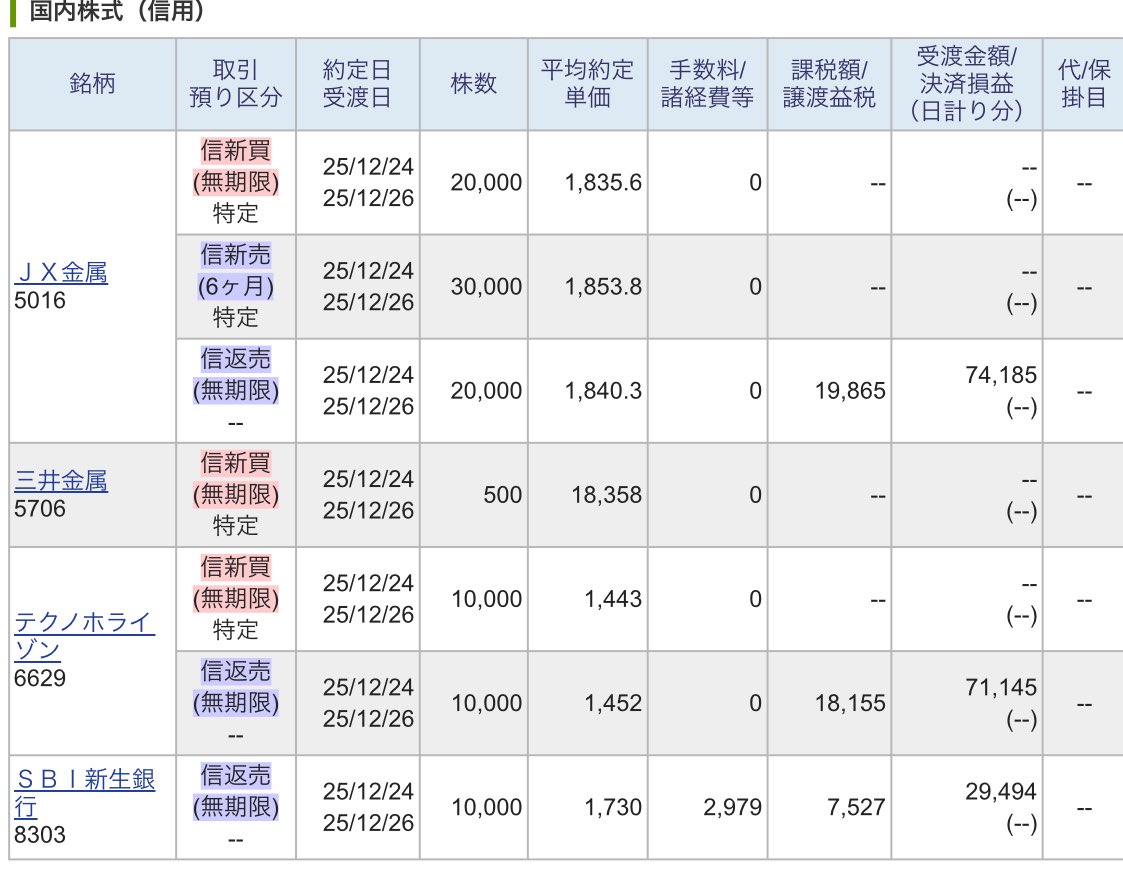Select the 500 share quantity
Screen dimensions: 1123x869
point(503,495)
